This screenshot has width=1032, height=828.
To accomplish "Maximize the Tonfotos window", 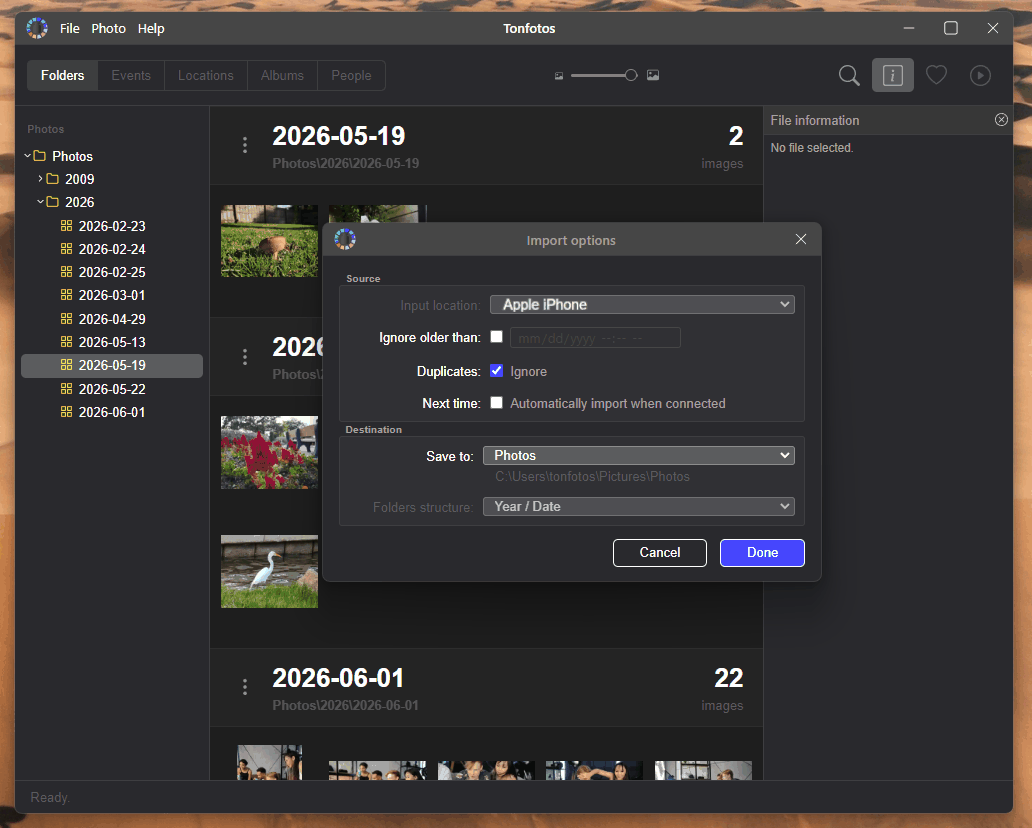I will click(x=950, y=28).
